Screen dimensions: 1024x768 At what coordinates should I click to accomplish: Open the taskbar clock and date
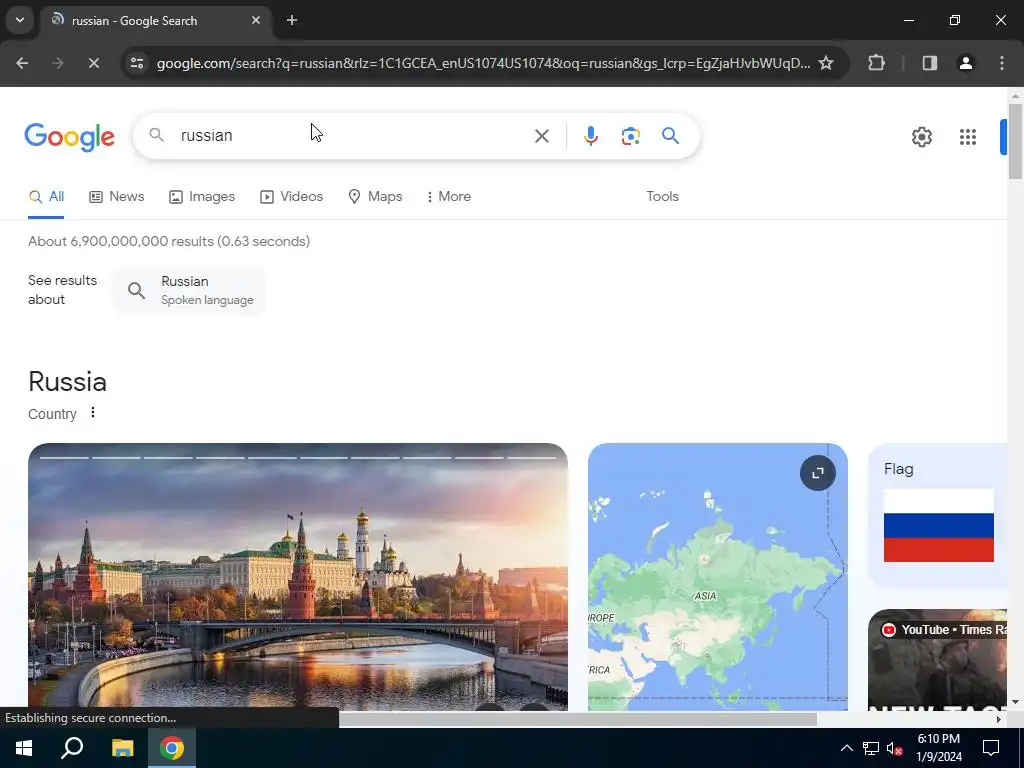pos(938,748)
